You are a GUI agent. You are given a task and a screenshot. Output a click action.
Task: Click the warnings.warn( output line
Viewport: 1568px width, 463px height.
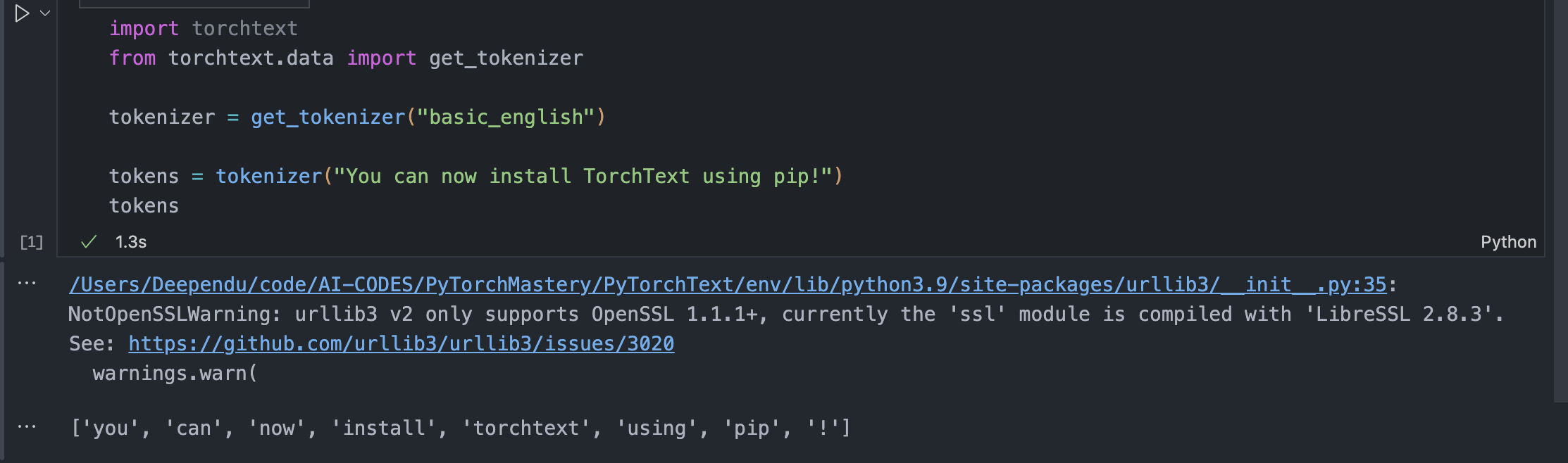(x=175, y=374)
